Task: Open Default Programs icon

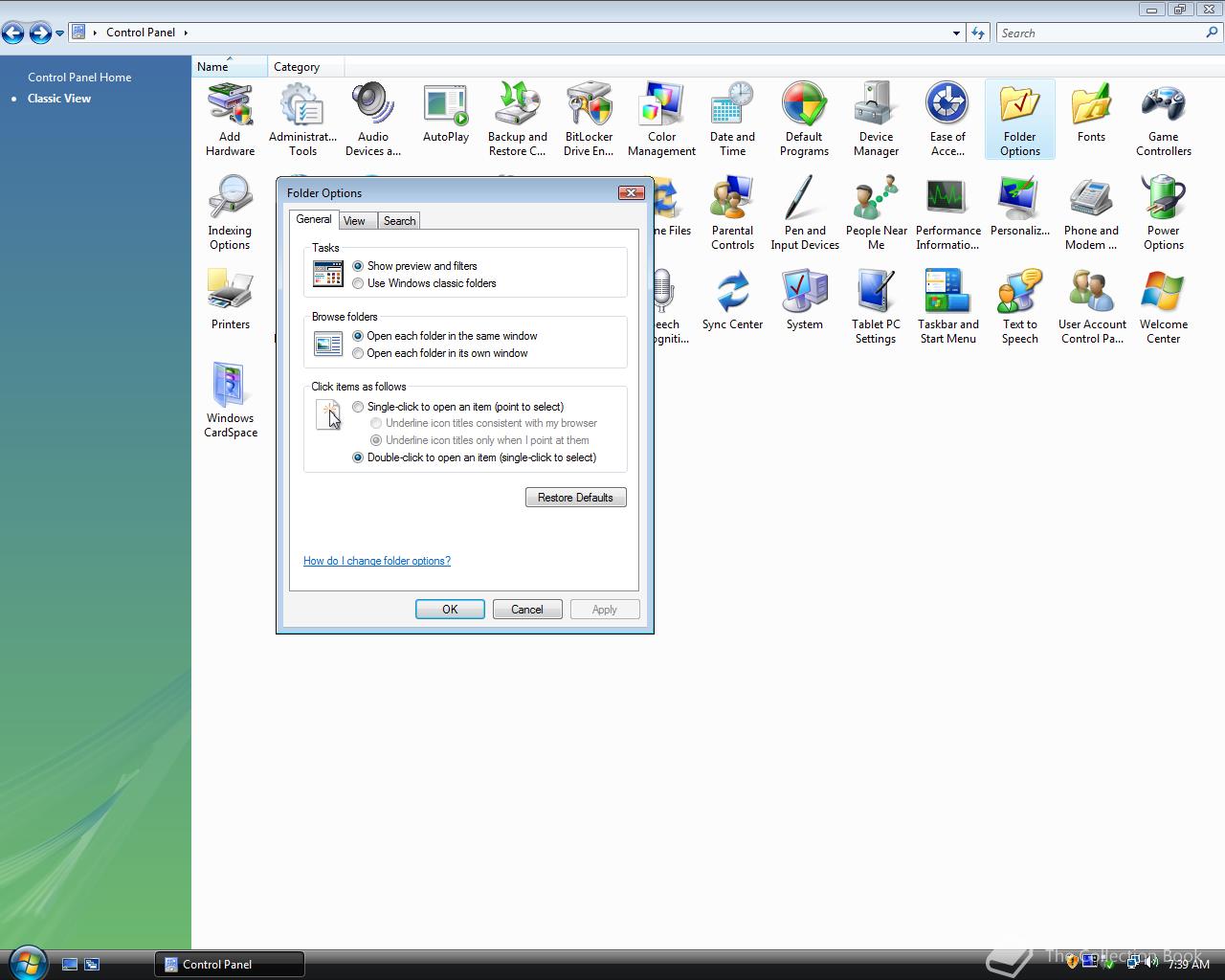Action: point(804,120)
